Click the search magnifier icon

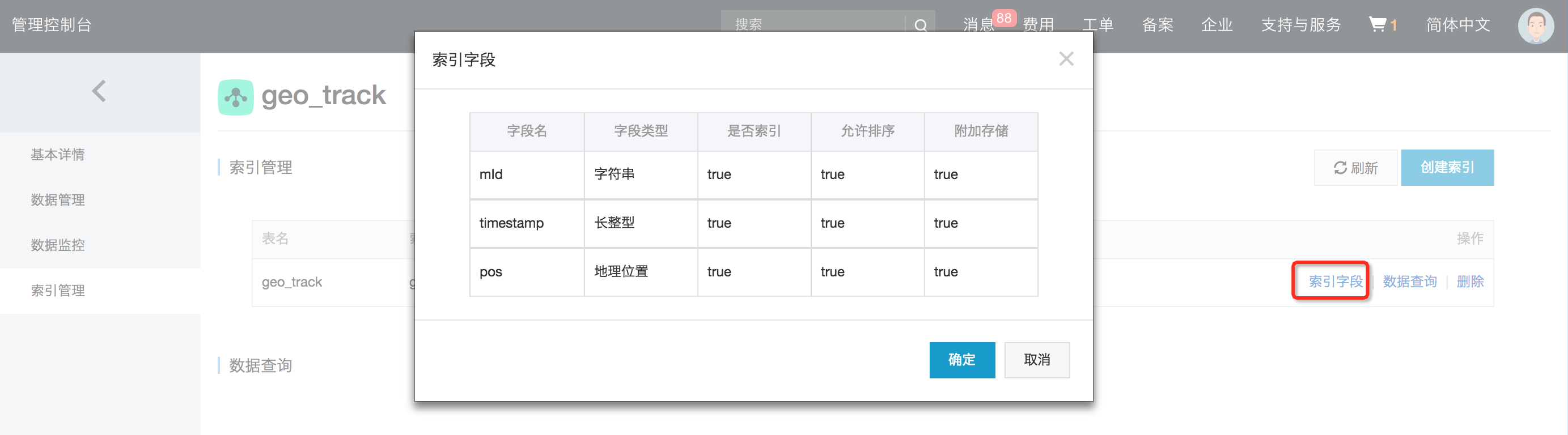tap(921, 25)
